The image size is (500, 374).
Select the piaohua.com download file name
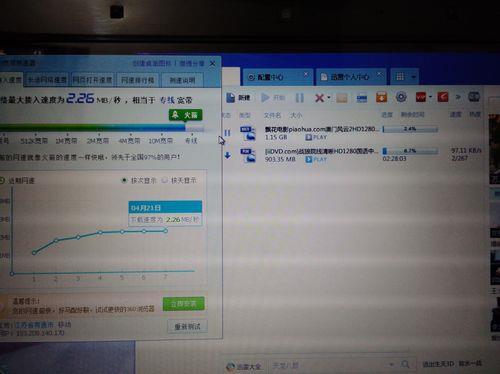(322, 129)
